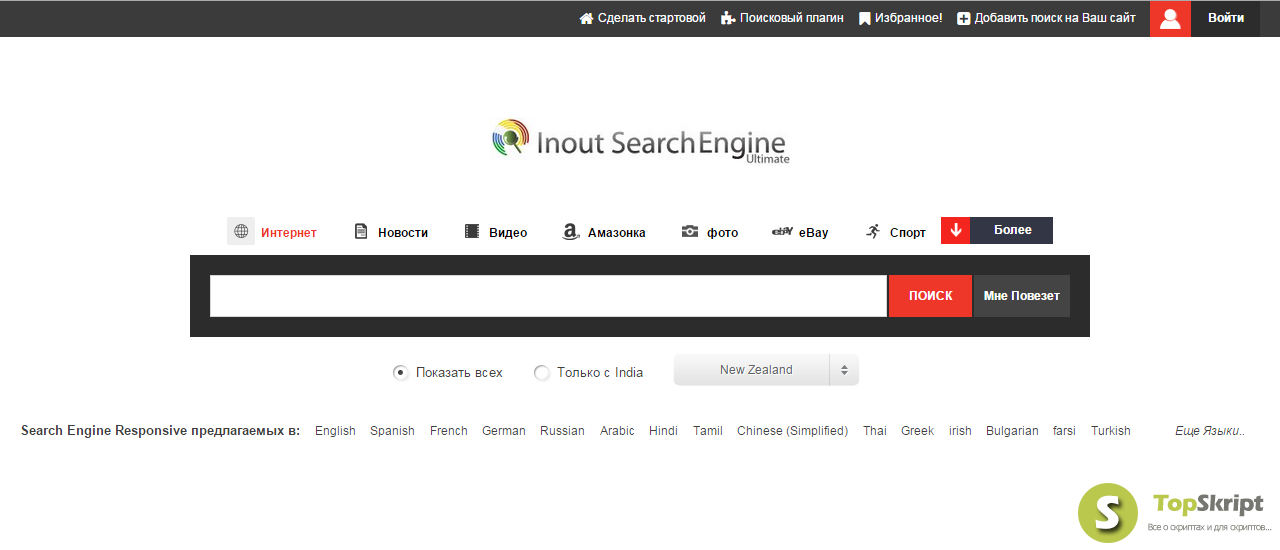1280x550 pixels.
Task: Click the Мне Повезет button
Action: [x=1022, y=296]
